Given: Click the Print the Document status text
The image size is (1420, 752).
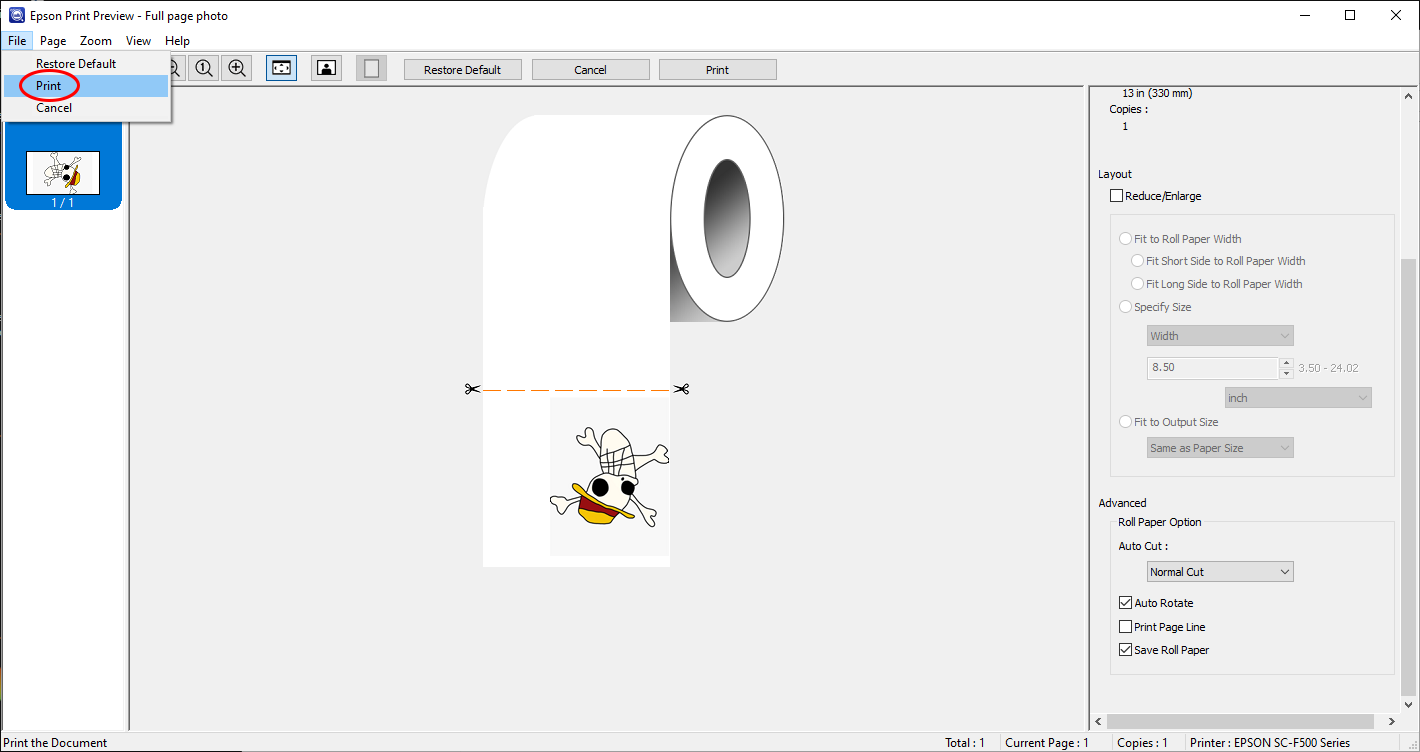Looking at the screenshot, I should tap(56, 743).
